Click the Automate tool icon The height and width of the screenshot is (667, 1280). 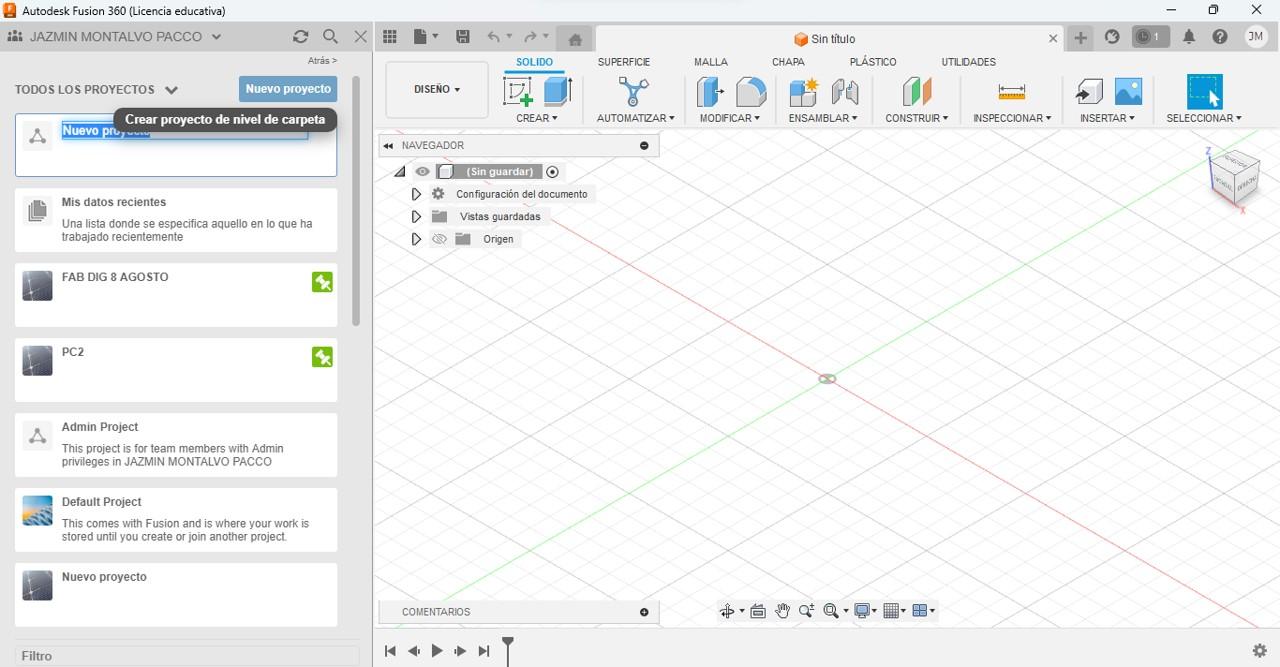click(634, 92)
